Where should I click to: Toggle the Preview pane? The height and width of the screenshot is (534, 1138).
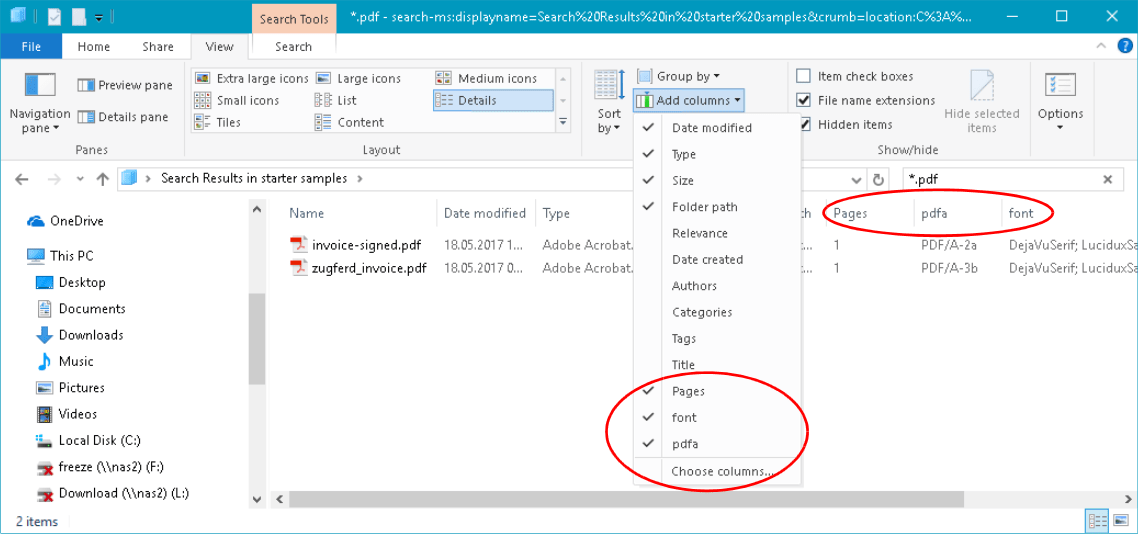pyautogui.click(x=125, y=85)
